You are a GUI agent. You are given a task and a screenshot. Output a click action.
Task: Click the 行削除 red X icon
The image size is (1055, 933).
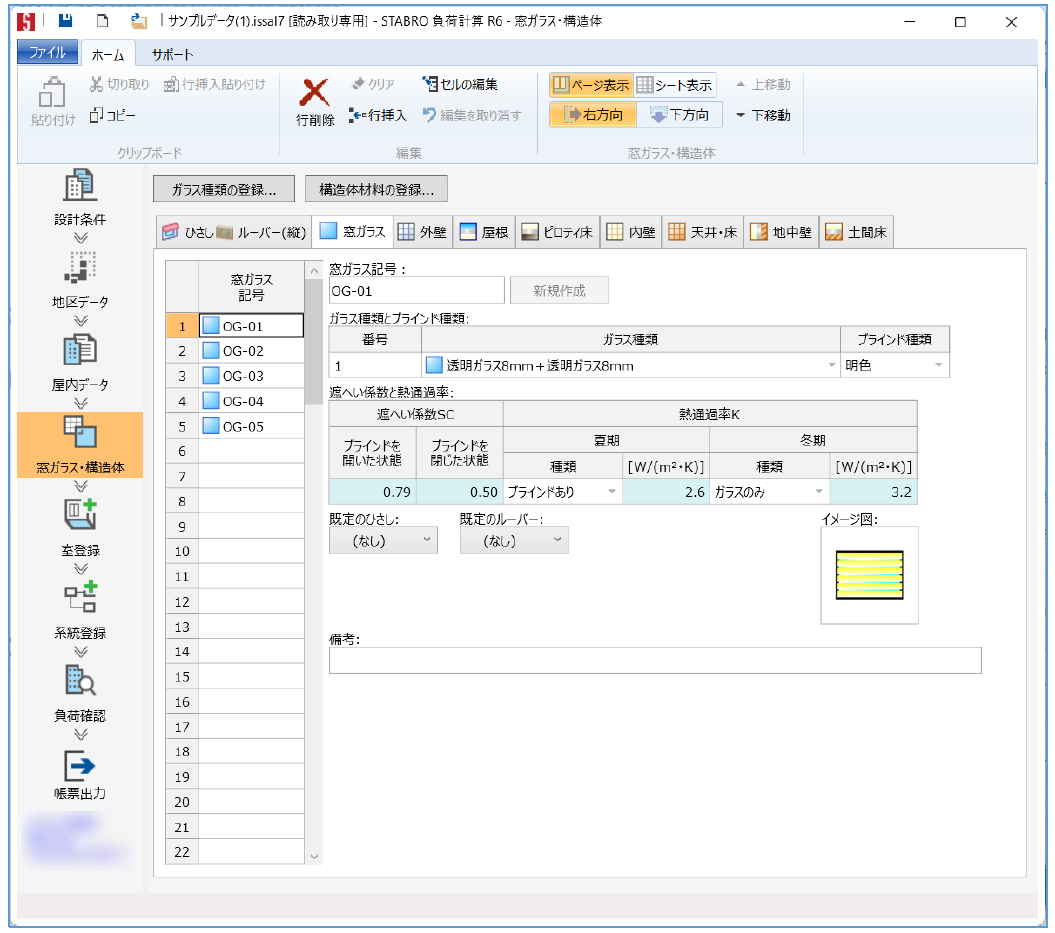tap(315, 95)
